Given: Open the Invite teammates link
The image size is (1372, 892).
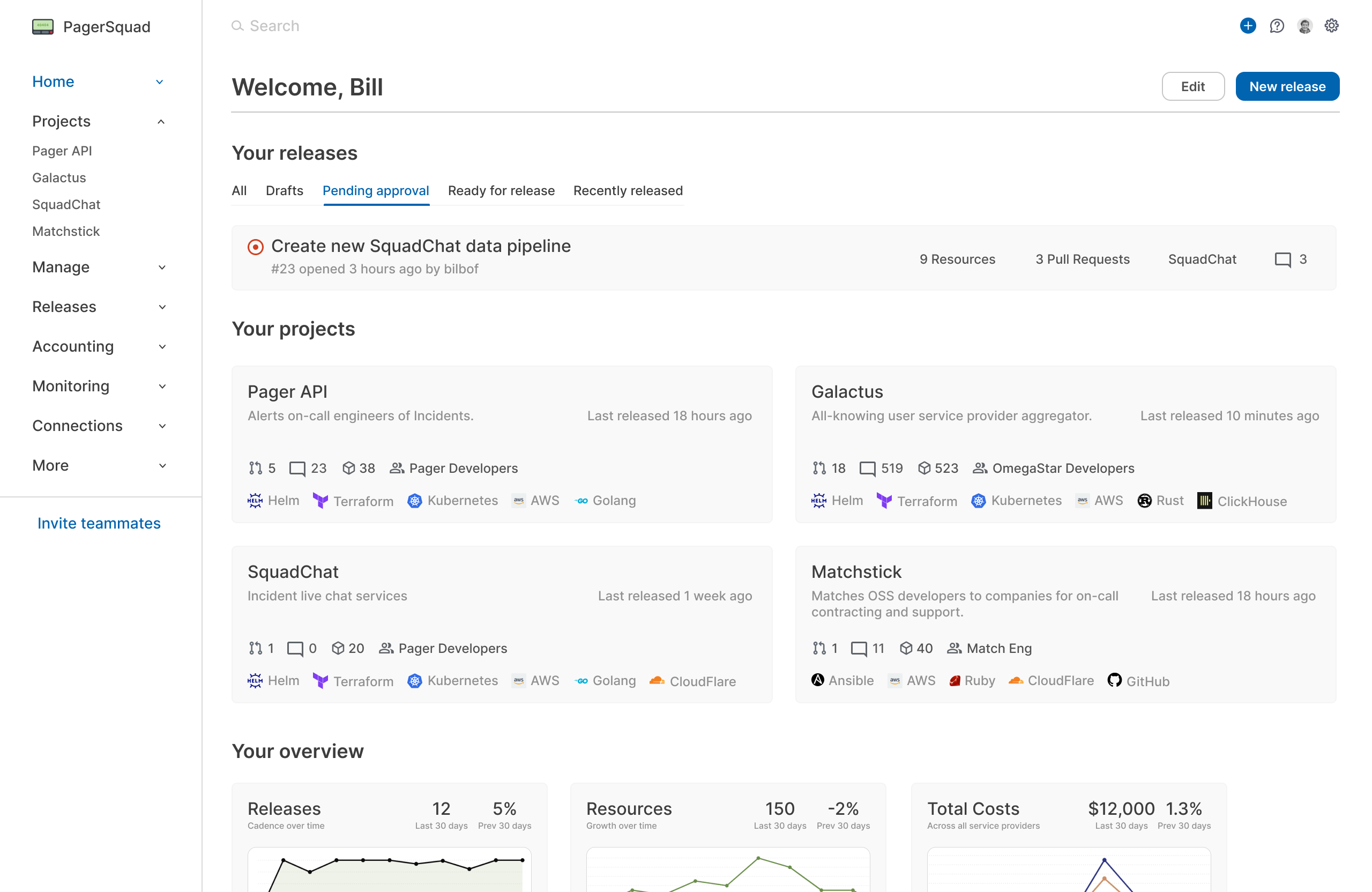Looking at the screenshot, I should (x=99, y=523).
